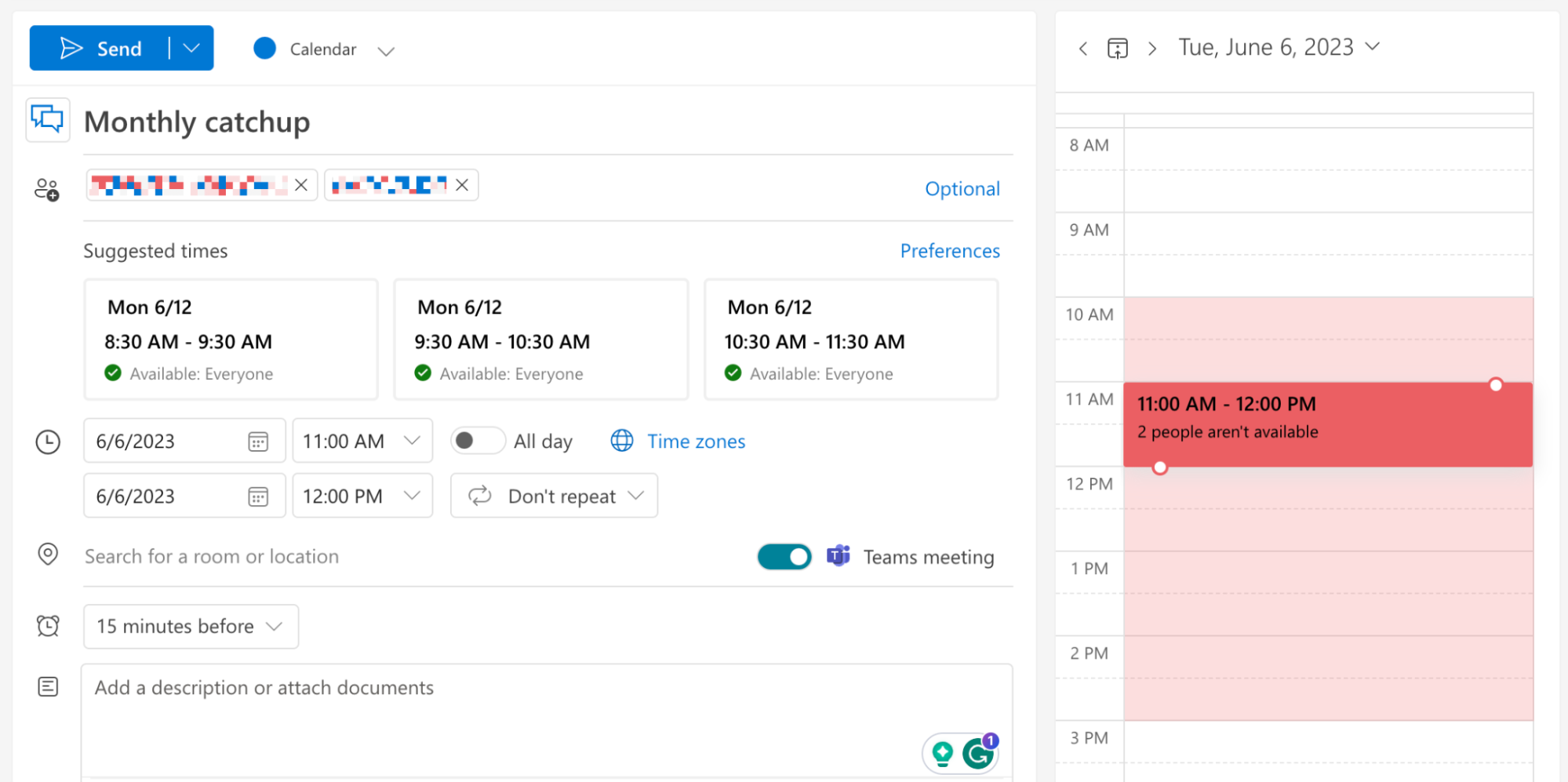Screen dimensions: 1568x782
Task: Click the location pin icon
Action: (x=48, y=555)
